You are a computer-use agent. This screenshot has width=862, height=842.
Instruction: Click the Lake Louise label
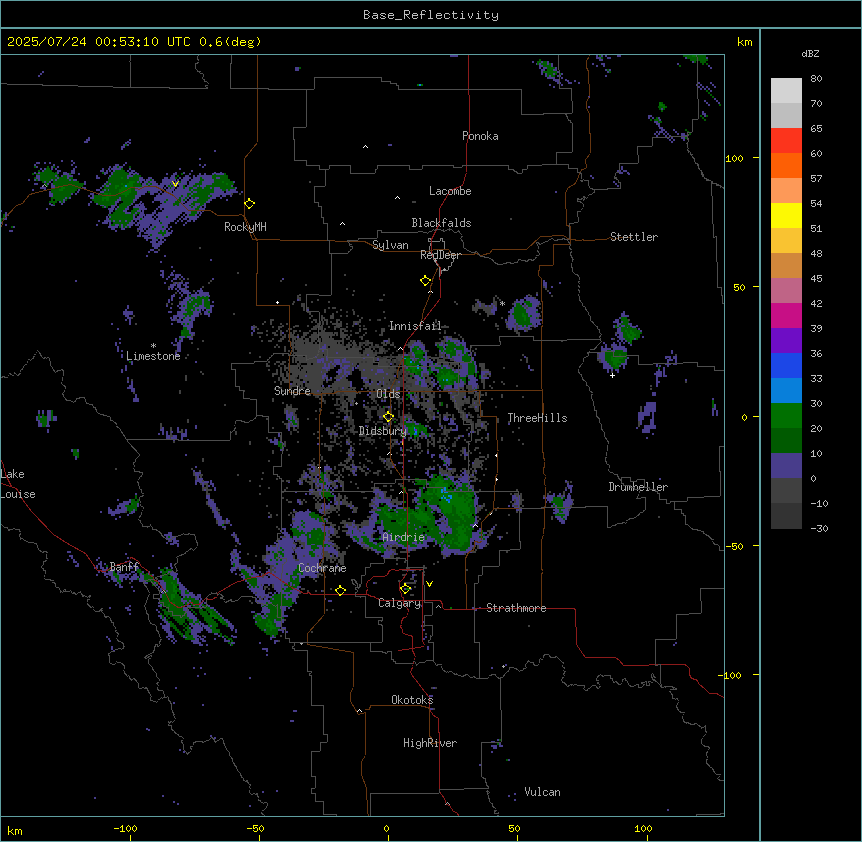point(18,484)
